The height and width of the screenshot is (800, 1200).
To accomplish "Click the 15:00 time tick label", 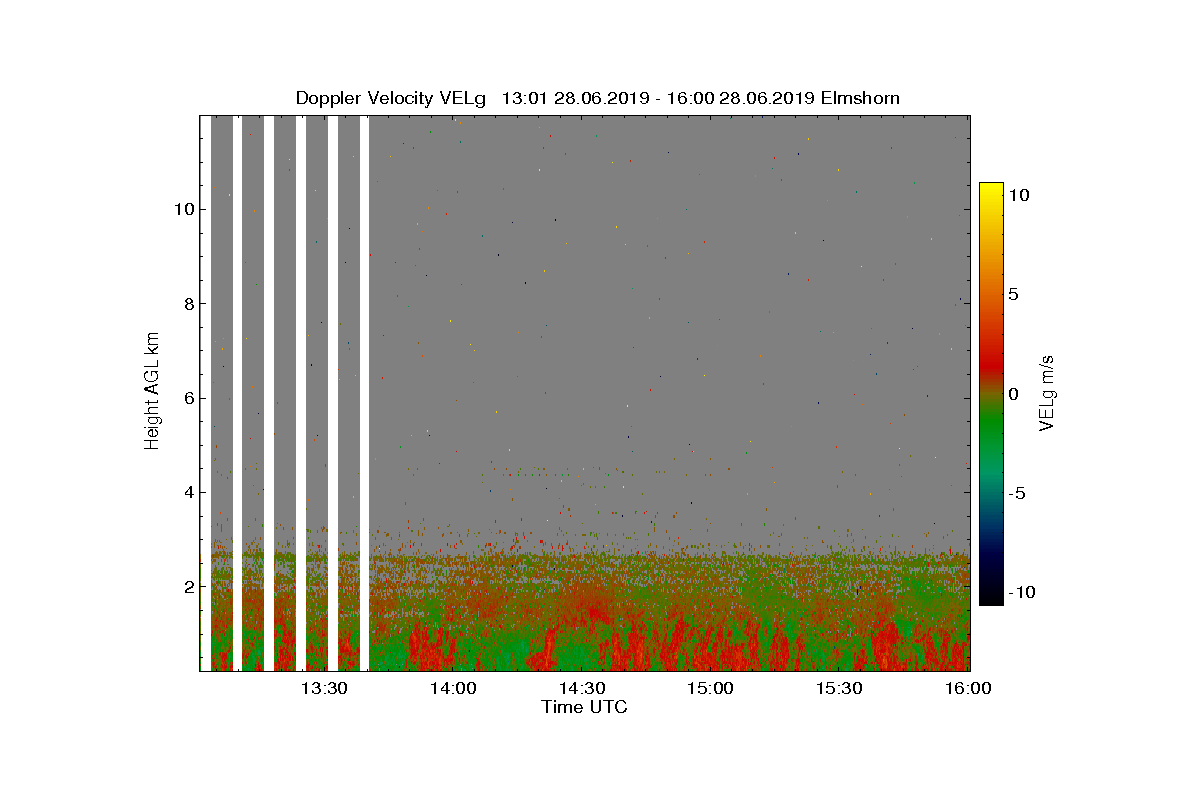I will 711,688.
